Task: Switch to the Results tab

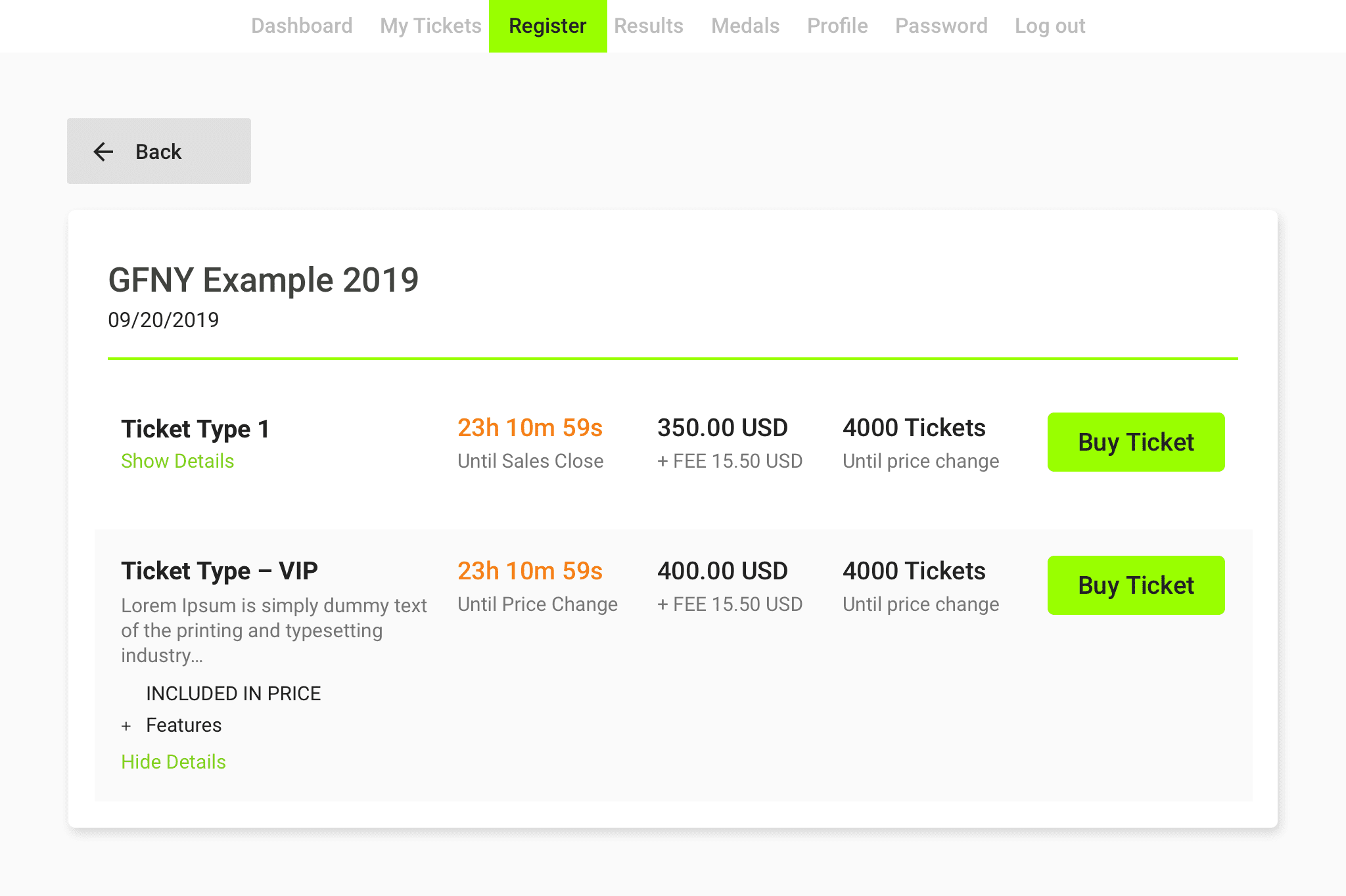Action: pyautogui.click(x=649, y=26)
